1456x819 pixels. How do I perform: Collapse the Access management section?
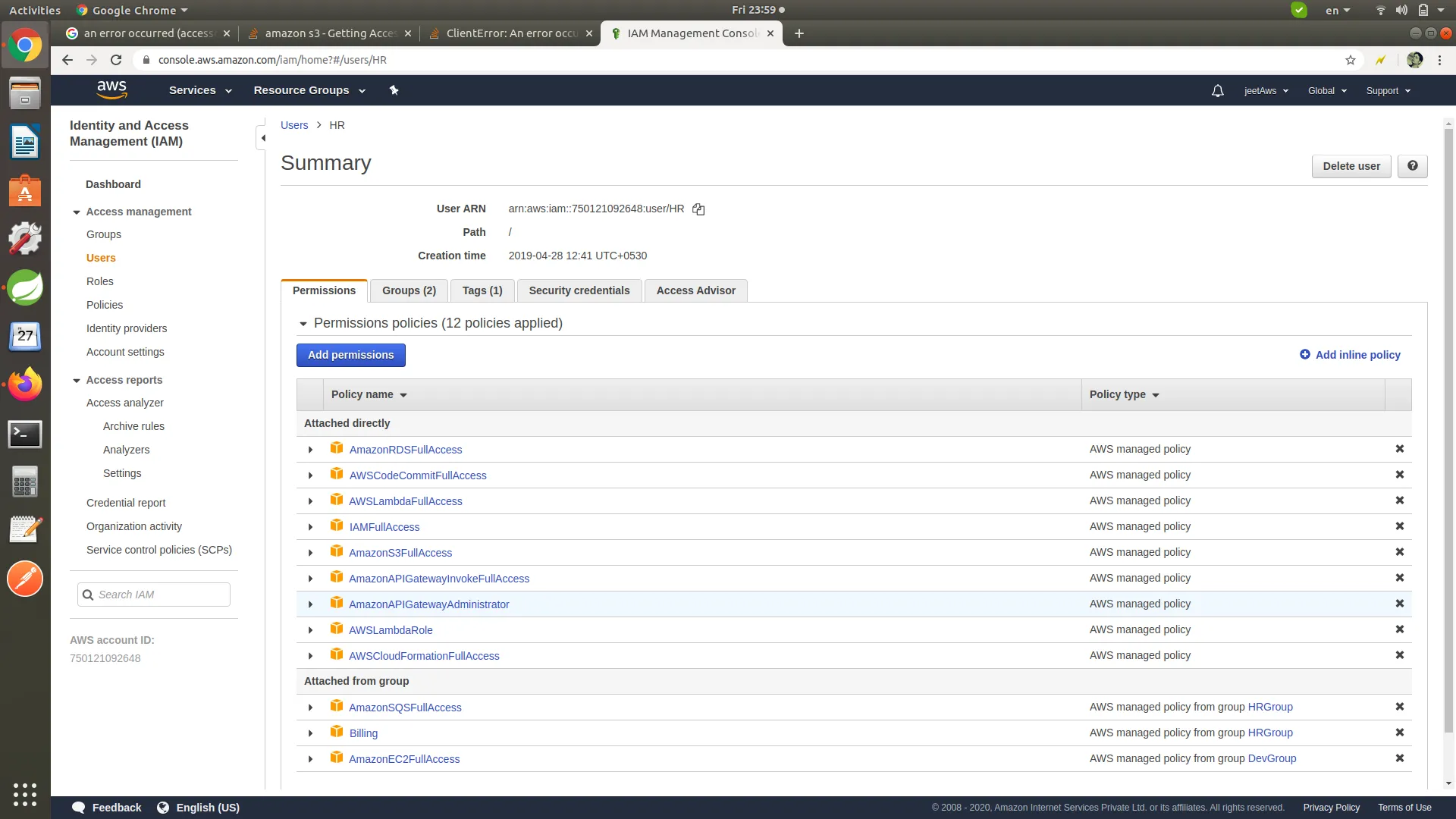click(x=77, y=212)
